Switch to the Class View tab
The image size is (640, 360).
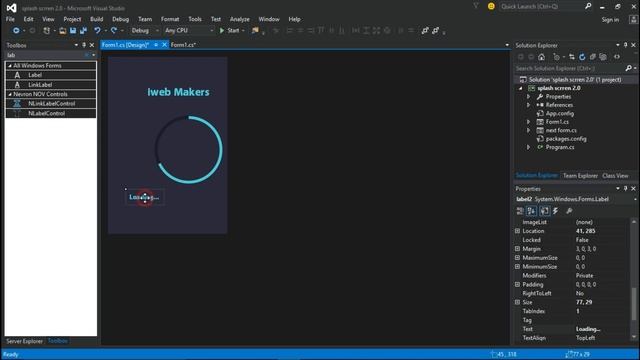(615, 176)
